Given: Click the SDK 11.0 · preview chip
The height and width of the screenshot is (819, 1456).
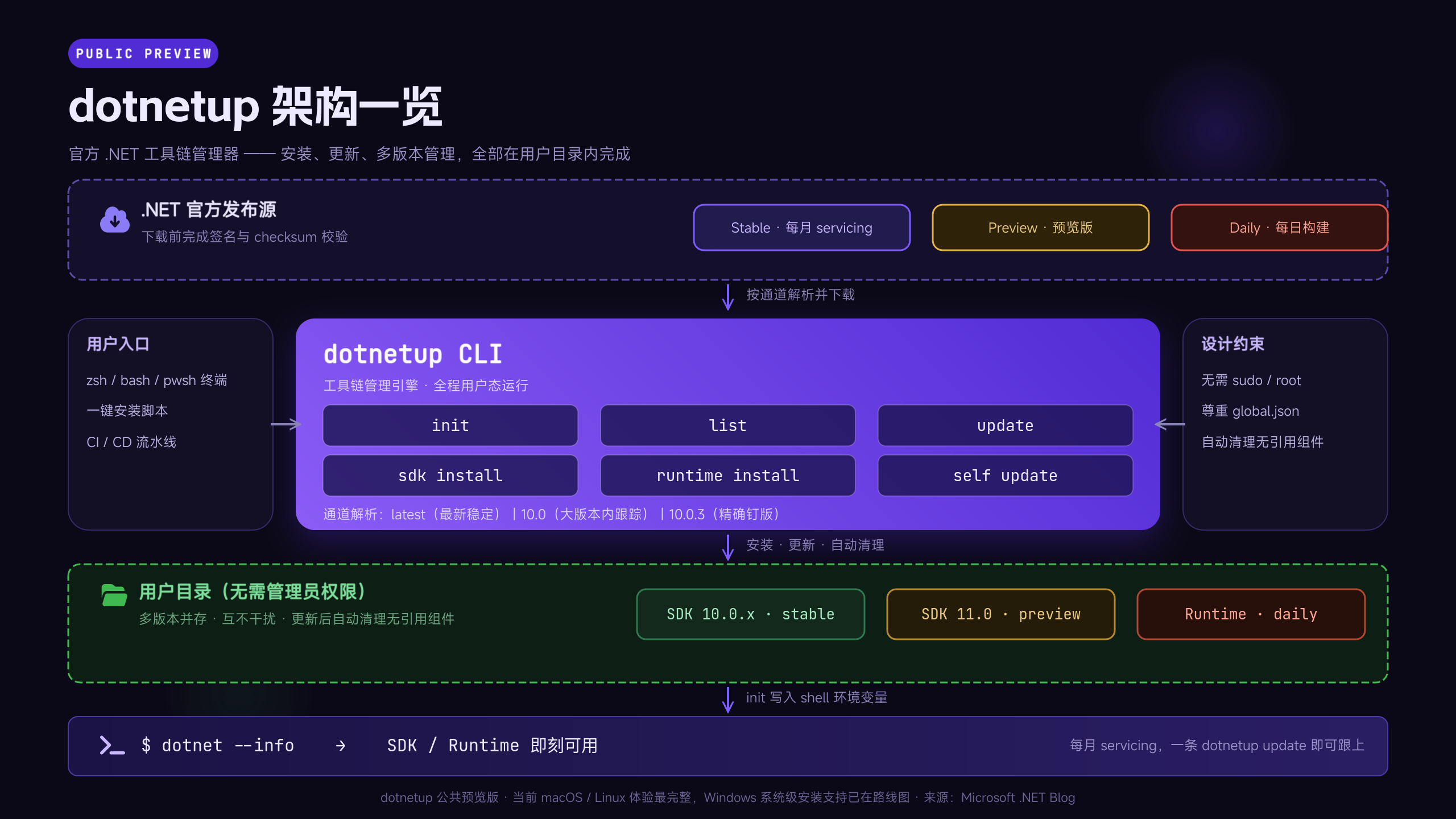Looking at the screenshot, I should coord(1001,614).
